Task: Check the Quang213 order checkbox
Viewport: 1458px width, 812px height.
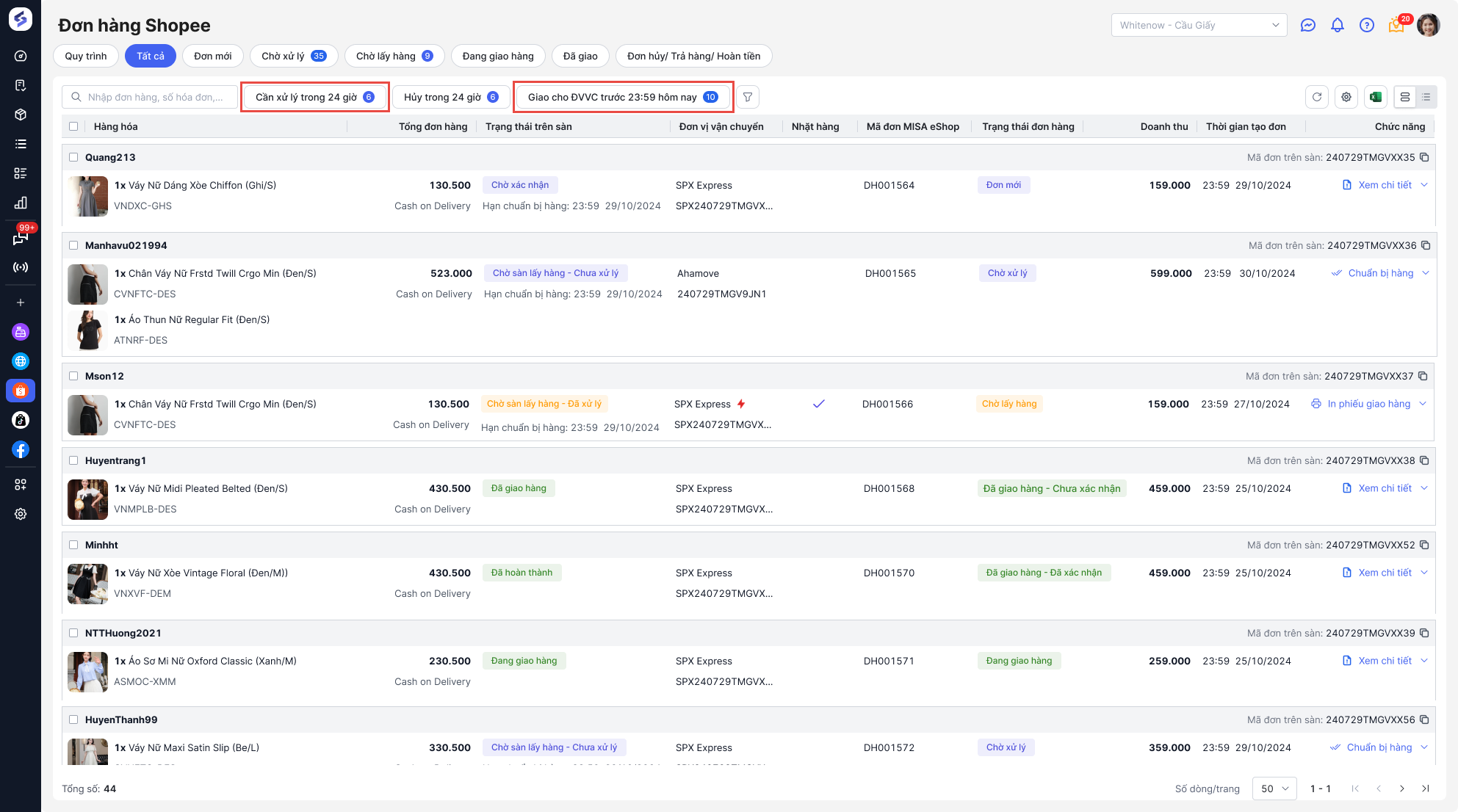Action: click(73, 157)
